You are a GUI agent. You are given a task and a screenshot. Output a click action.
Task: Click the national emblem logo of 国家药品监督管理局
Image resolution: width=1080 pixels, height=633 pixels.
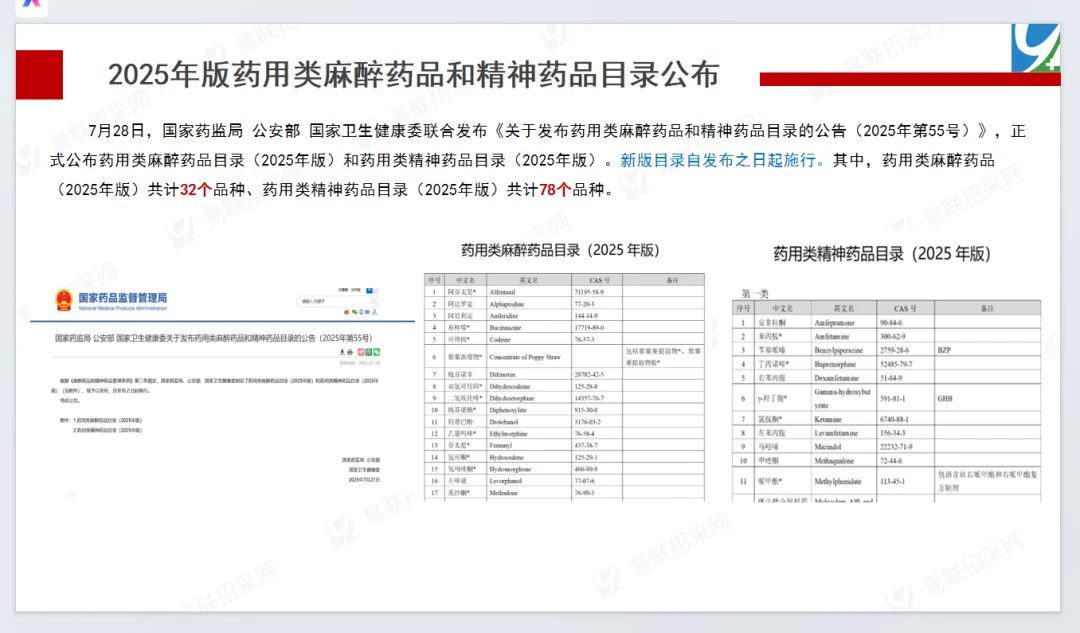(63, 300)
